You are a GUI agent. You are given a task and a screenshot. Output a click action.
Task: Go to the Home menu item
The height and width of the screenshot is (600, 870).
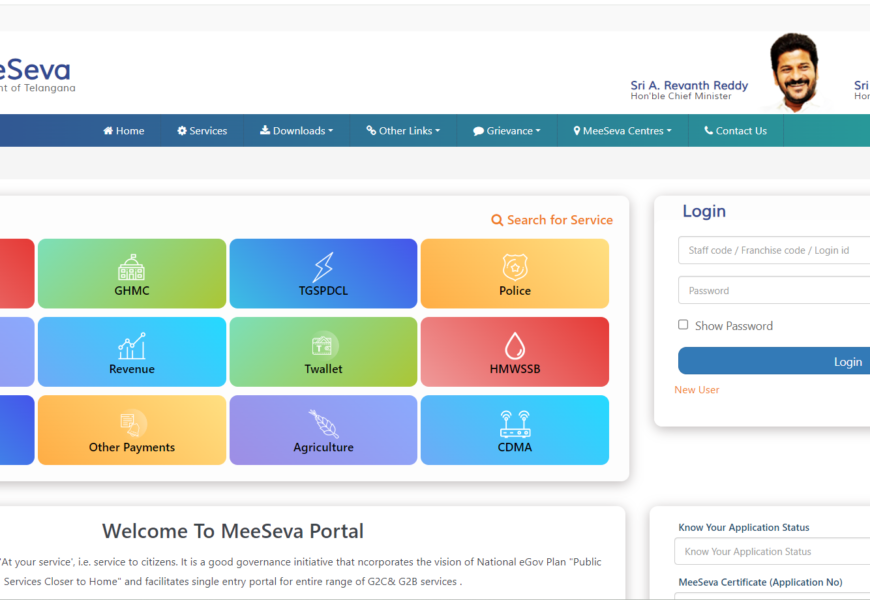[x=124, y=131]
